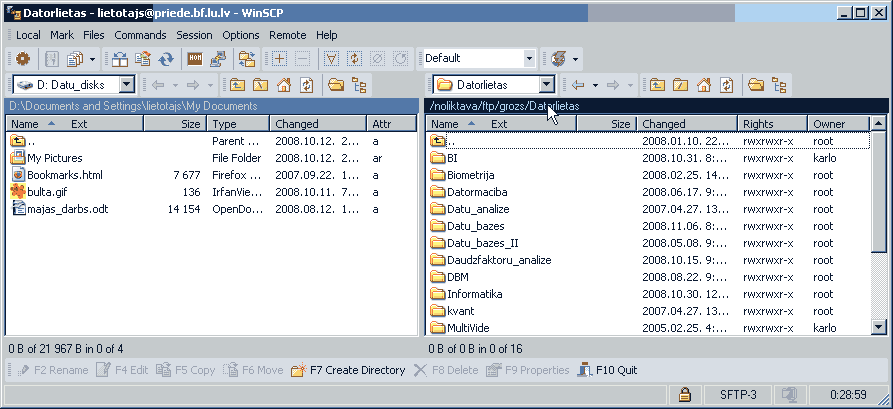893x409 pixels.
Task: Toggle the remote directory tree view
Action: [x=779, y=85]
